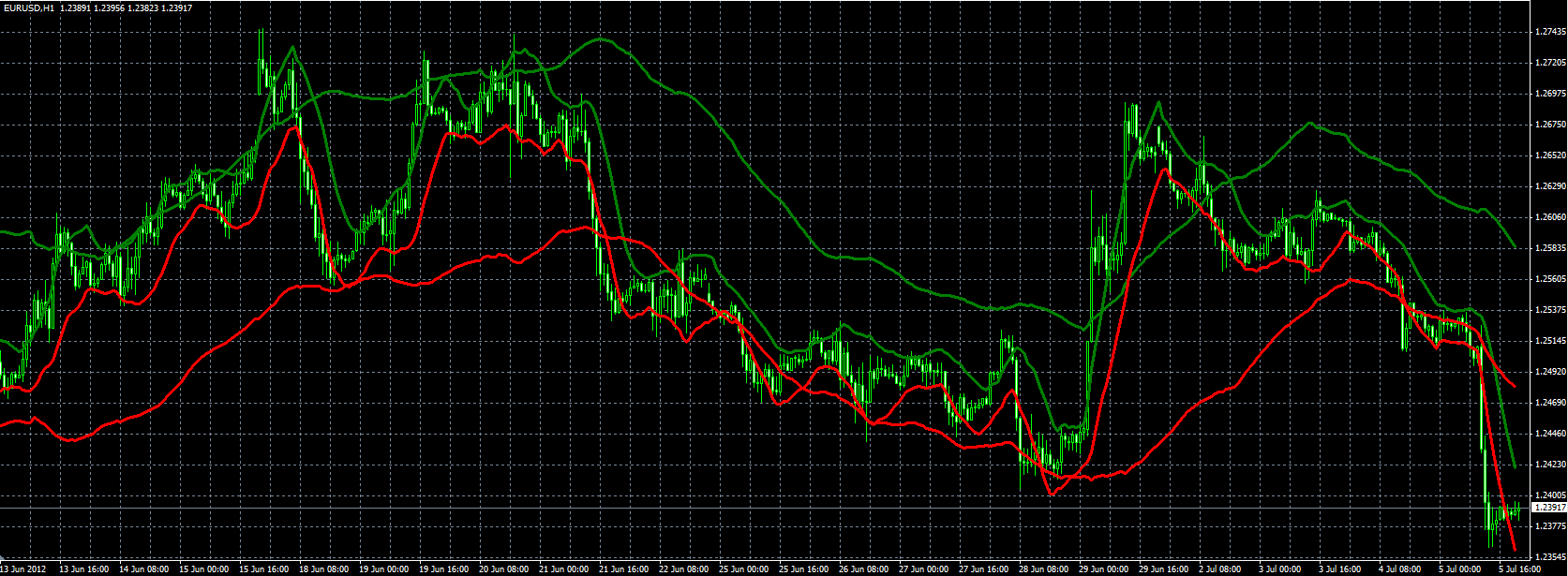Click the 2 Jul 08:00 time label
The image size is (1568, 576).
tap(1221, 569)
